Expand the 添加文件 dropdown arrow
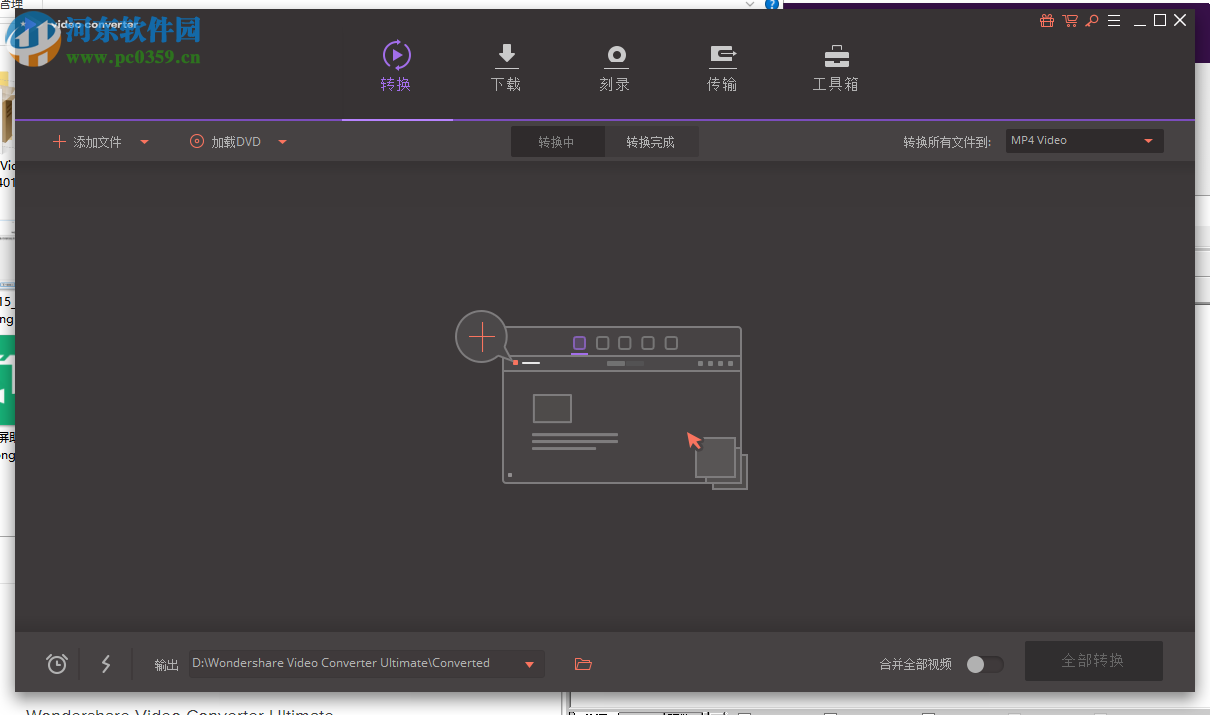Screen dimensions: 1210x715 pos(144,142)
